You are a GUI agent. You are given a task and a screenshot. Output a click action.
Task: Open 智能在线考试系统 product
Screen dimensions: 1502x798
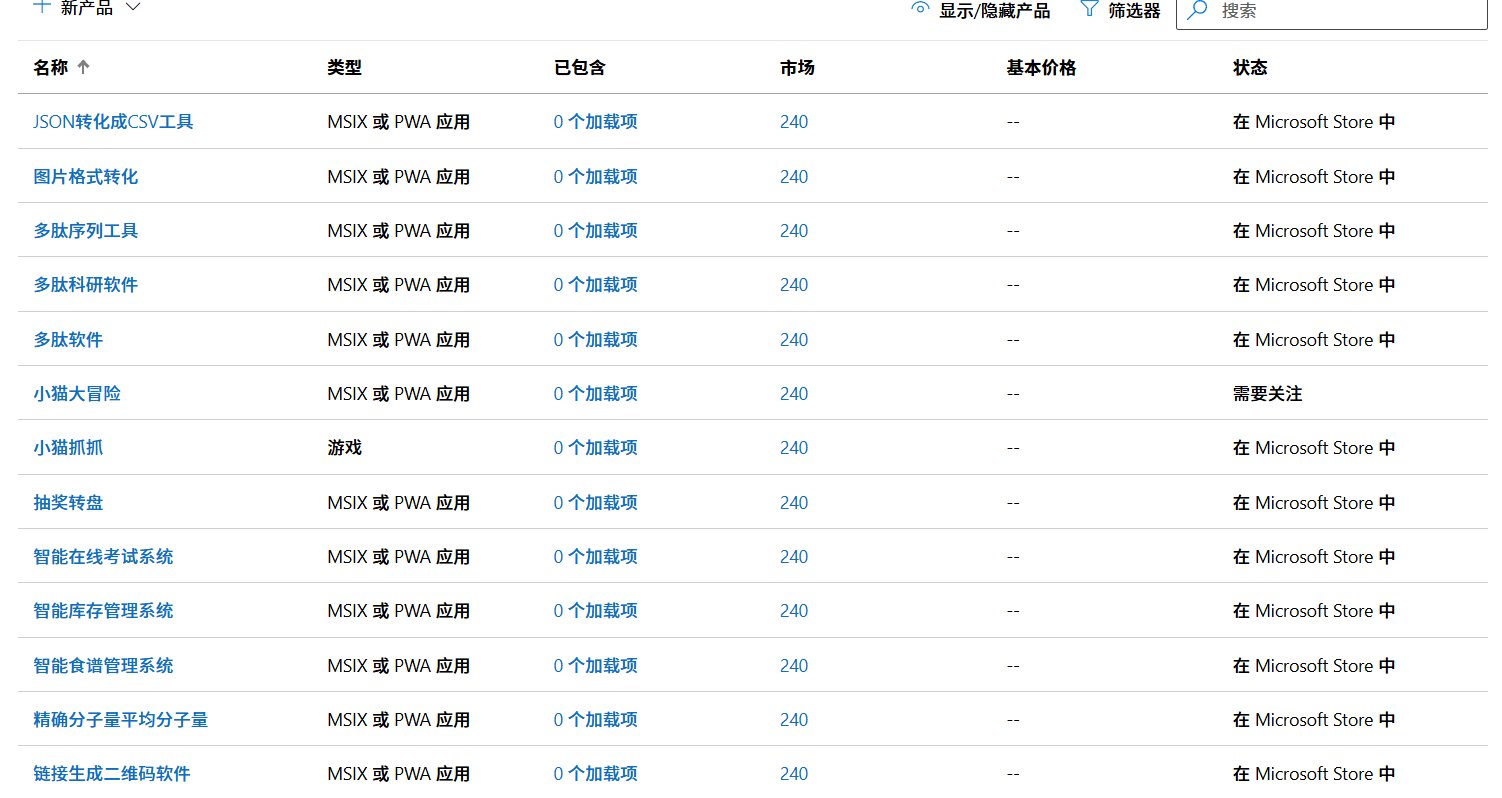pos(103,557)
